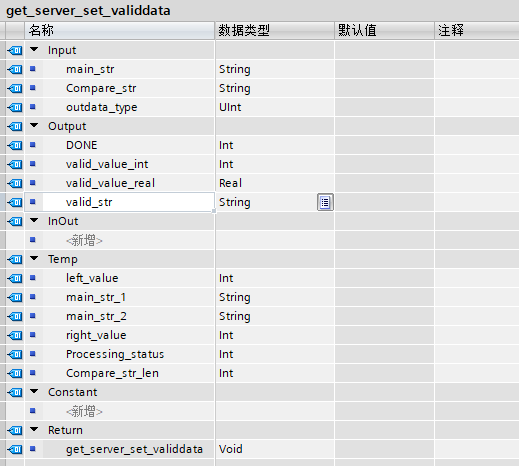Add new constant via 新增 under Constant

pyautogui.click(x=84, y=411)
